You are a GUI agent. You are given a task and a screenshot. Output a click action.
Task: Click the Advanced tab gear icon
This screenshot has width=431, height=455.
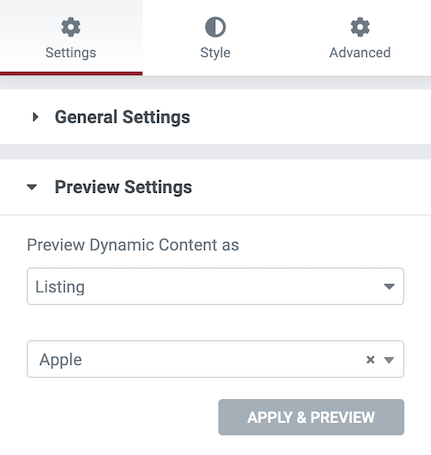click(x=360, y=27)
